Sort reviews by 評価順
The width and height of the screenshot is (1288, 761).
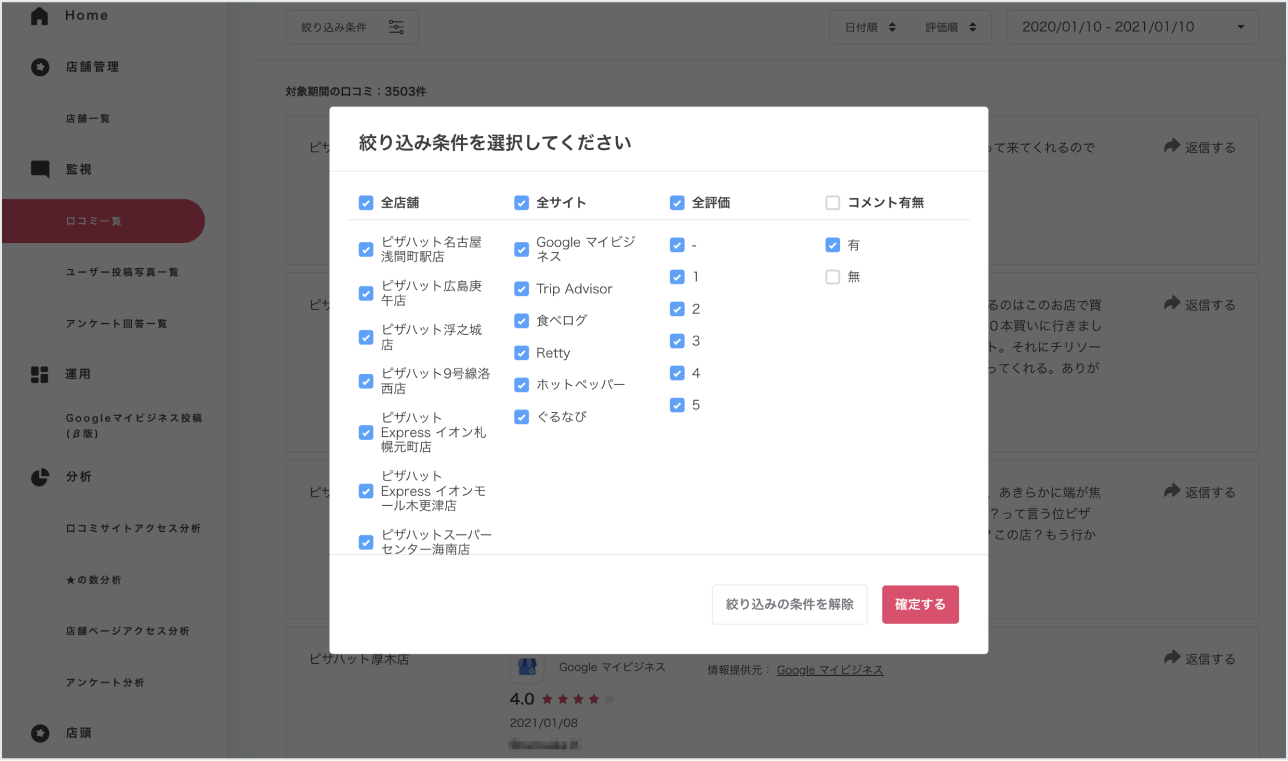951,27
